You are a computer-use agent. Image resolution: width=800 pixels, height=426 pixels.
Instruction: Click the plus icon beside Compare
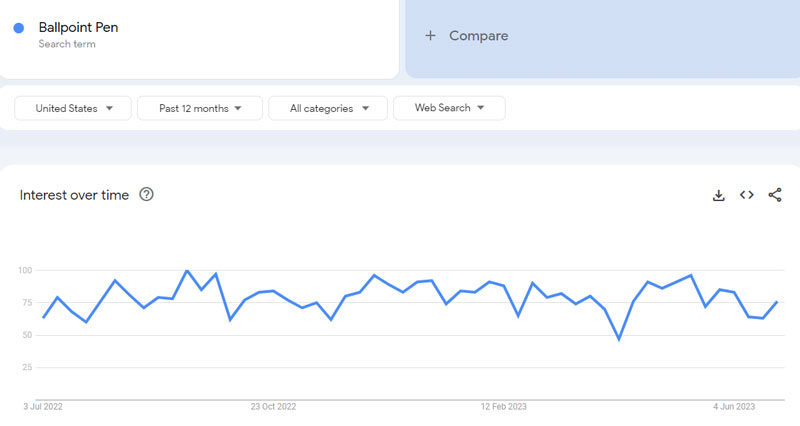click(430, 36)
